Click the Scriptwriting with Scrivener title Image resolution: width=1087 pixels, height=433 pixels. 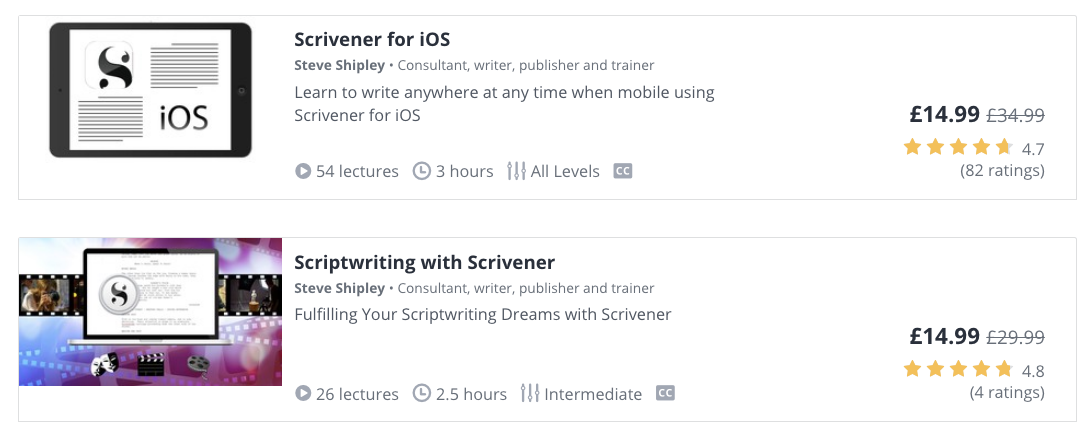point(424,263)
